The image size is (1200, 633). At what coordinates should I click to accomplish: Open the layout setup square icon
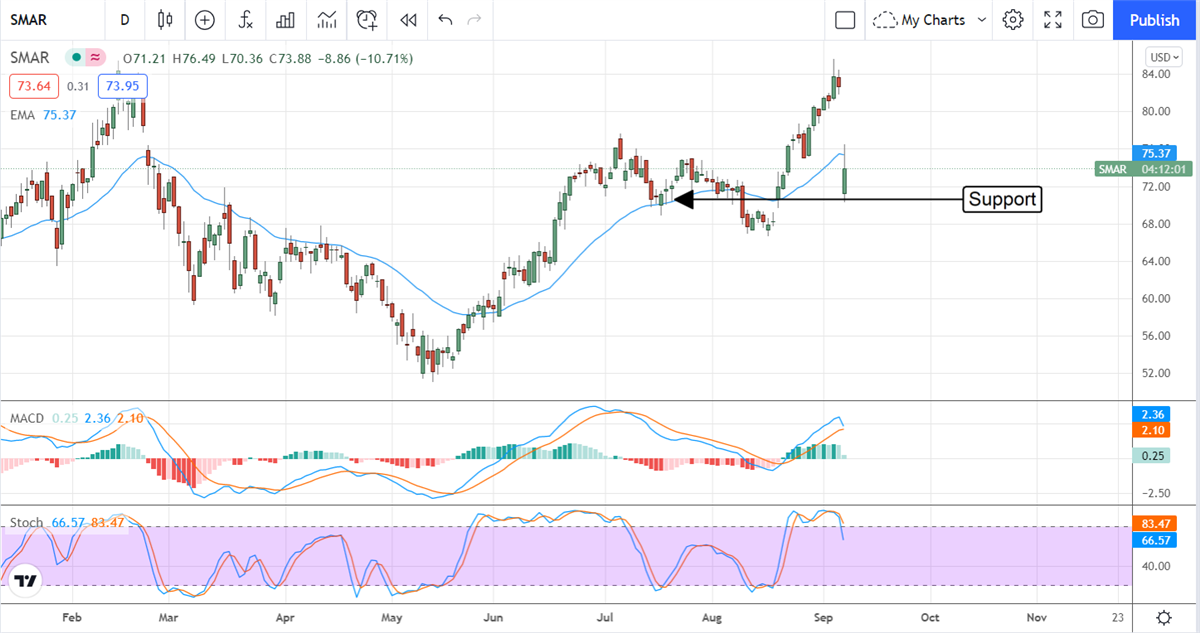[845, 20]
